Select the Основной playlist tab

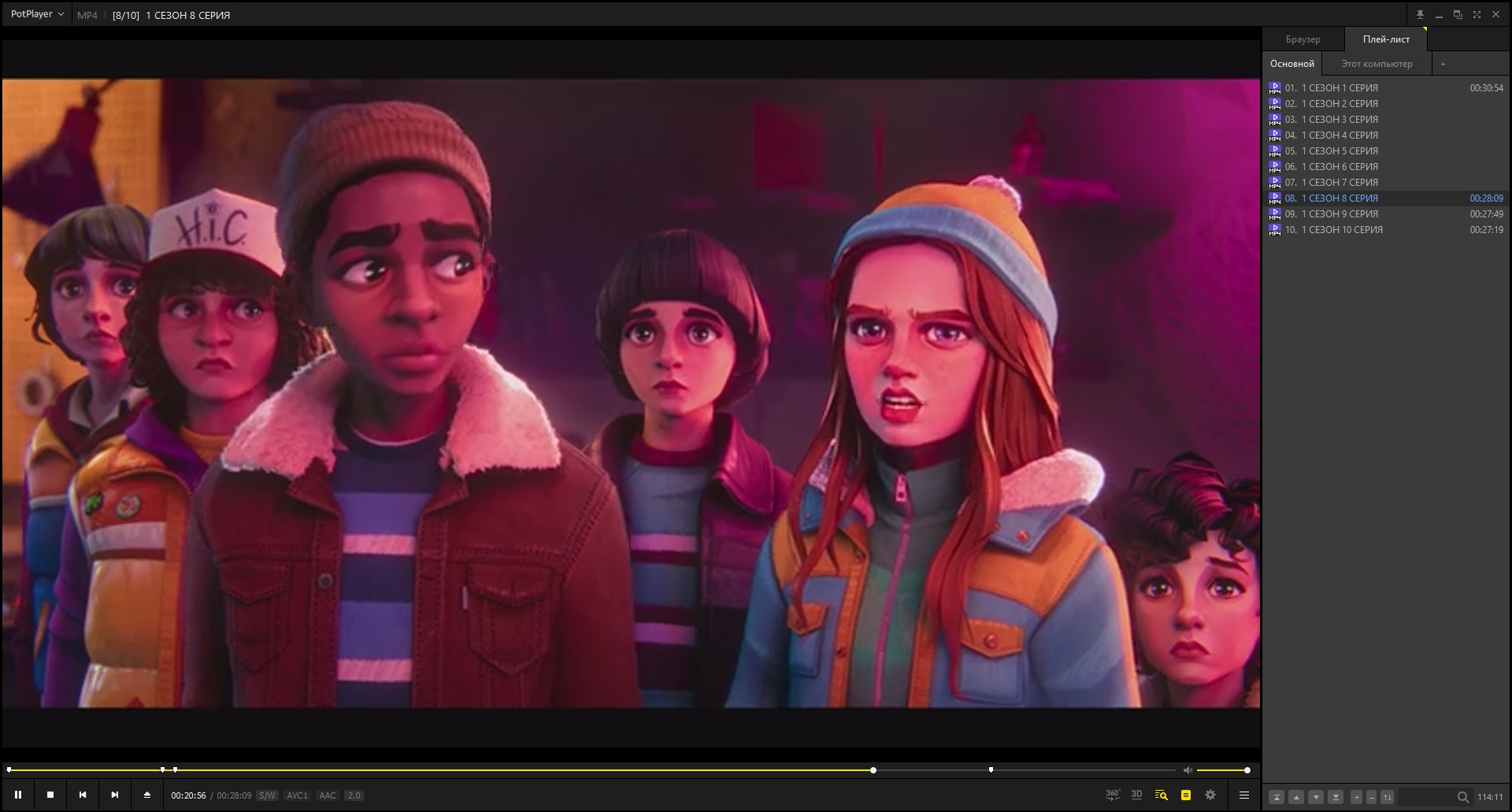1291,64
